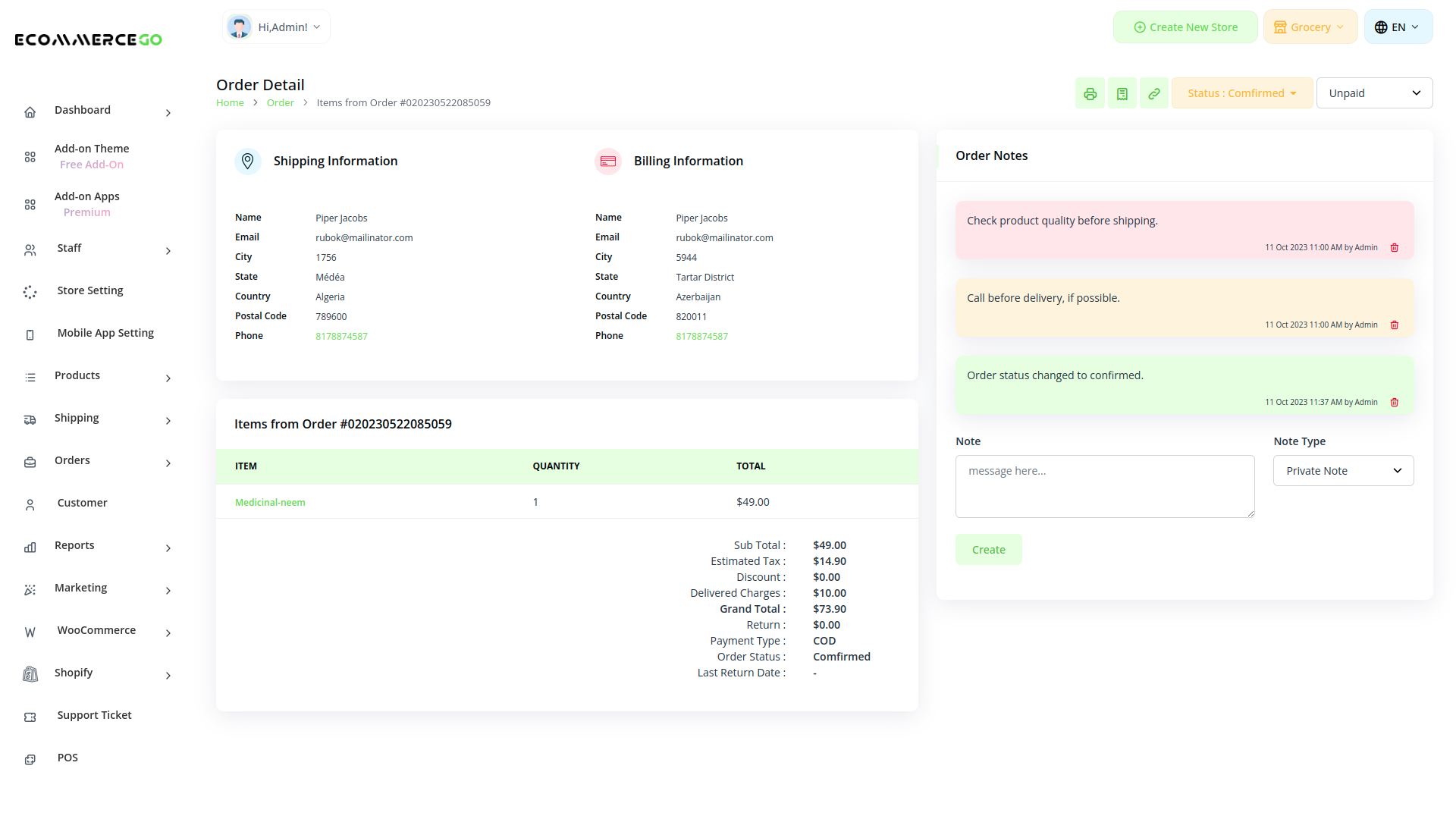This screenshot has height=819, width=1456.
Task: Open Store Setting via its sidebar icon
Action: click(x=30, y=292)
